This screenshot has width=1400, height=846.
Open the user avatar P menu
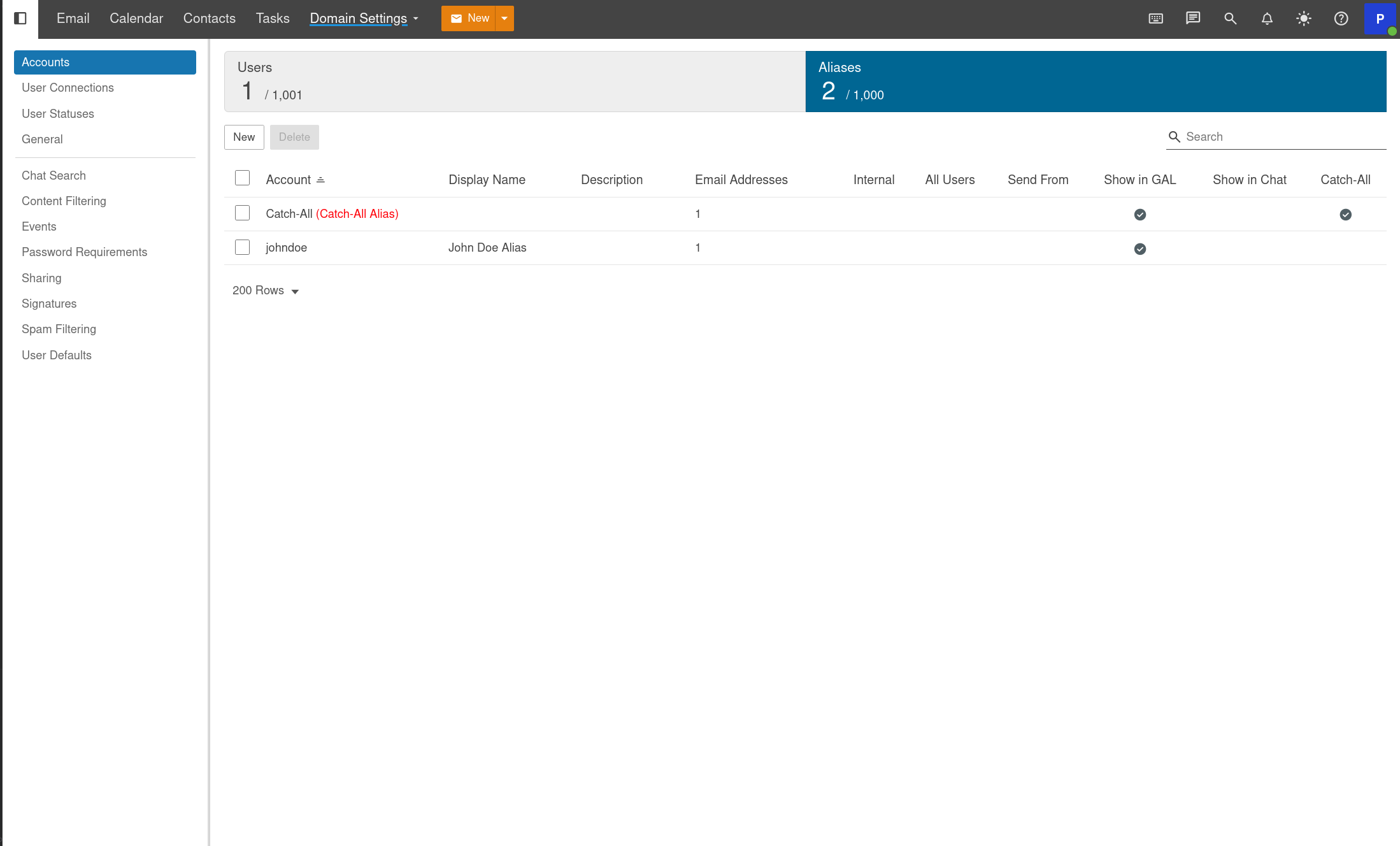coord(1380,18)
